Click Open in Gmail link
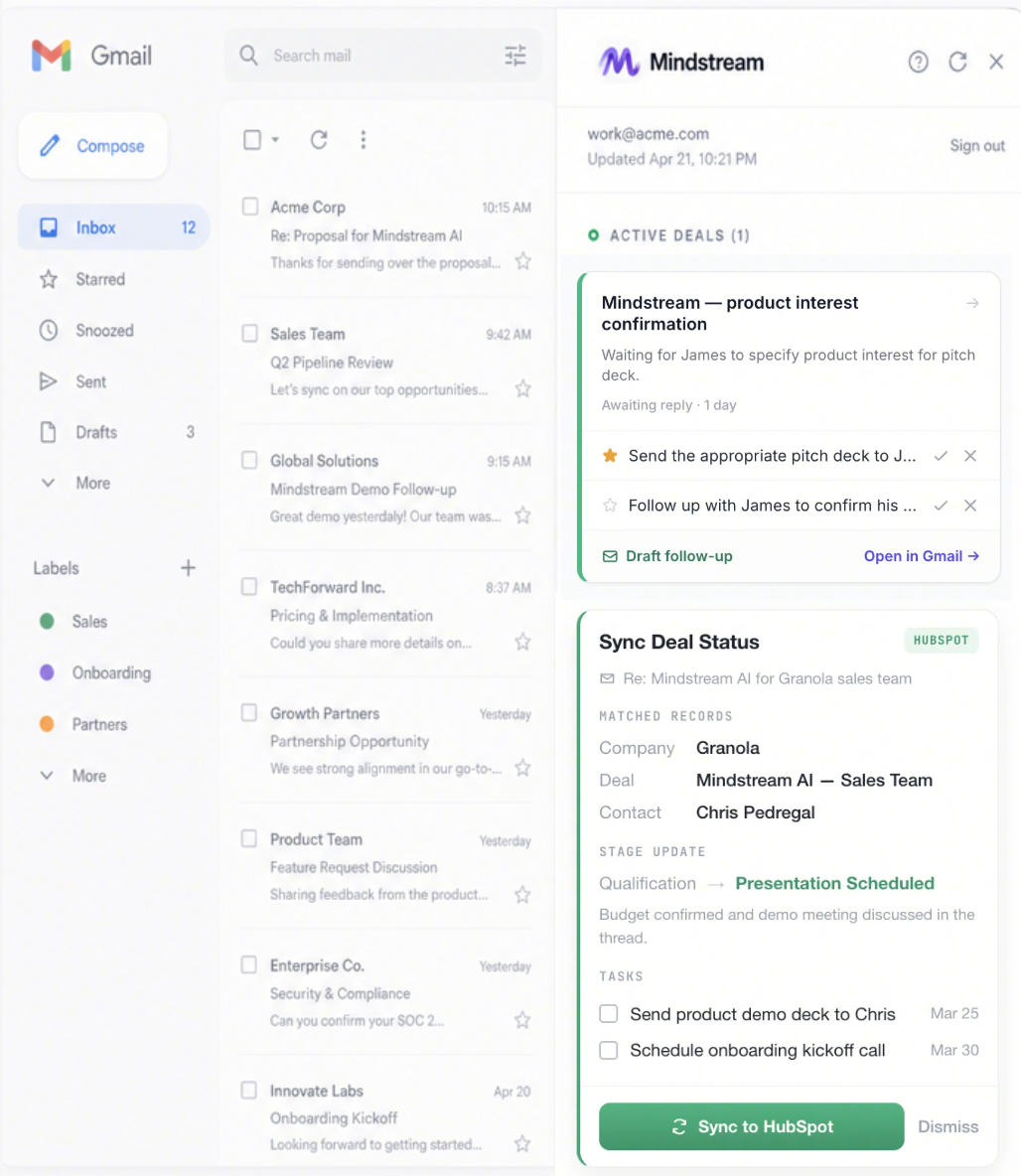The image size is (1021, 1176). 922,556
